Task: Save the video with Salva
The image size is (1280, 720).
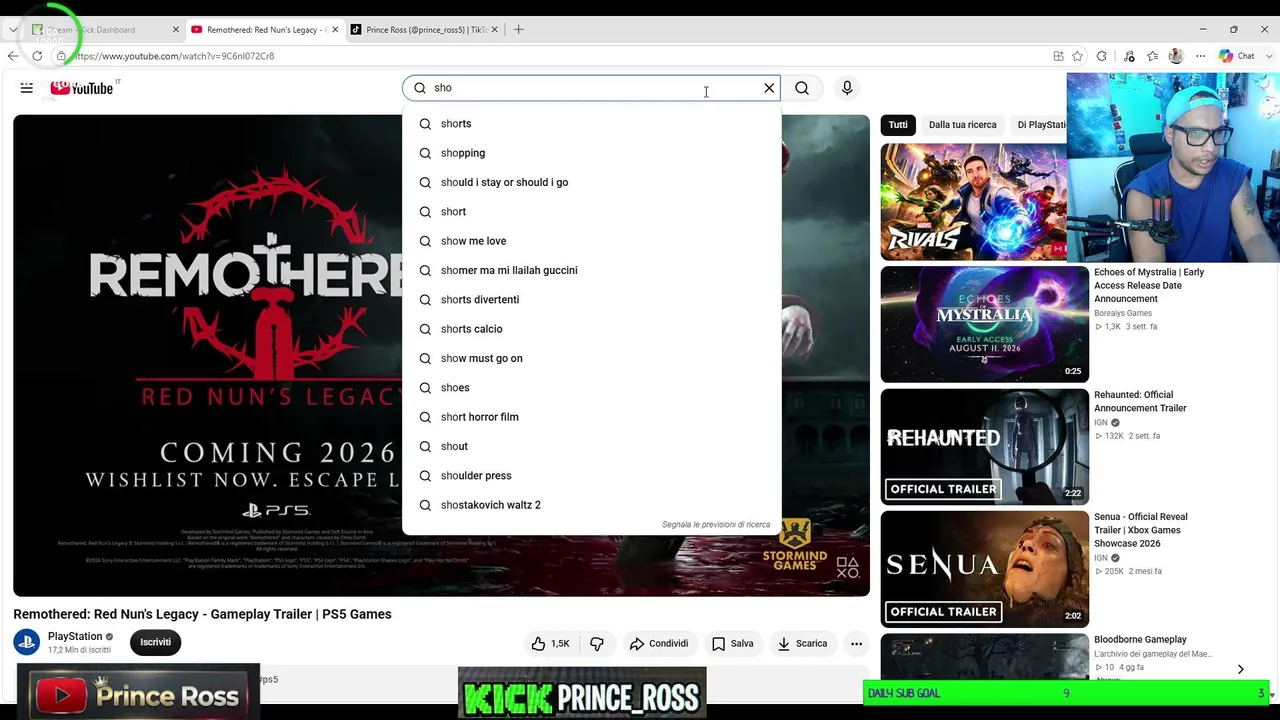Action: tap(732, 644)
